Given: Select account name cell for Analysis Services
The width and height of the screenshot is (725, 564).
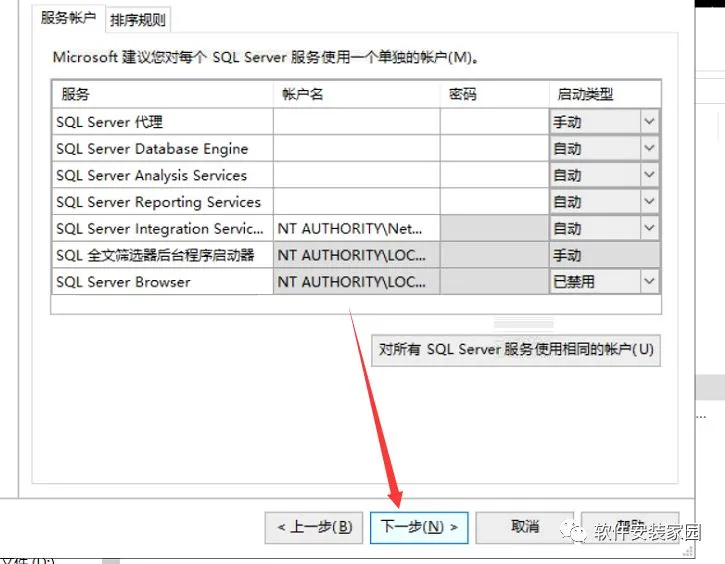Looking at the screenshot, I should coord(356,175).
